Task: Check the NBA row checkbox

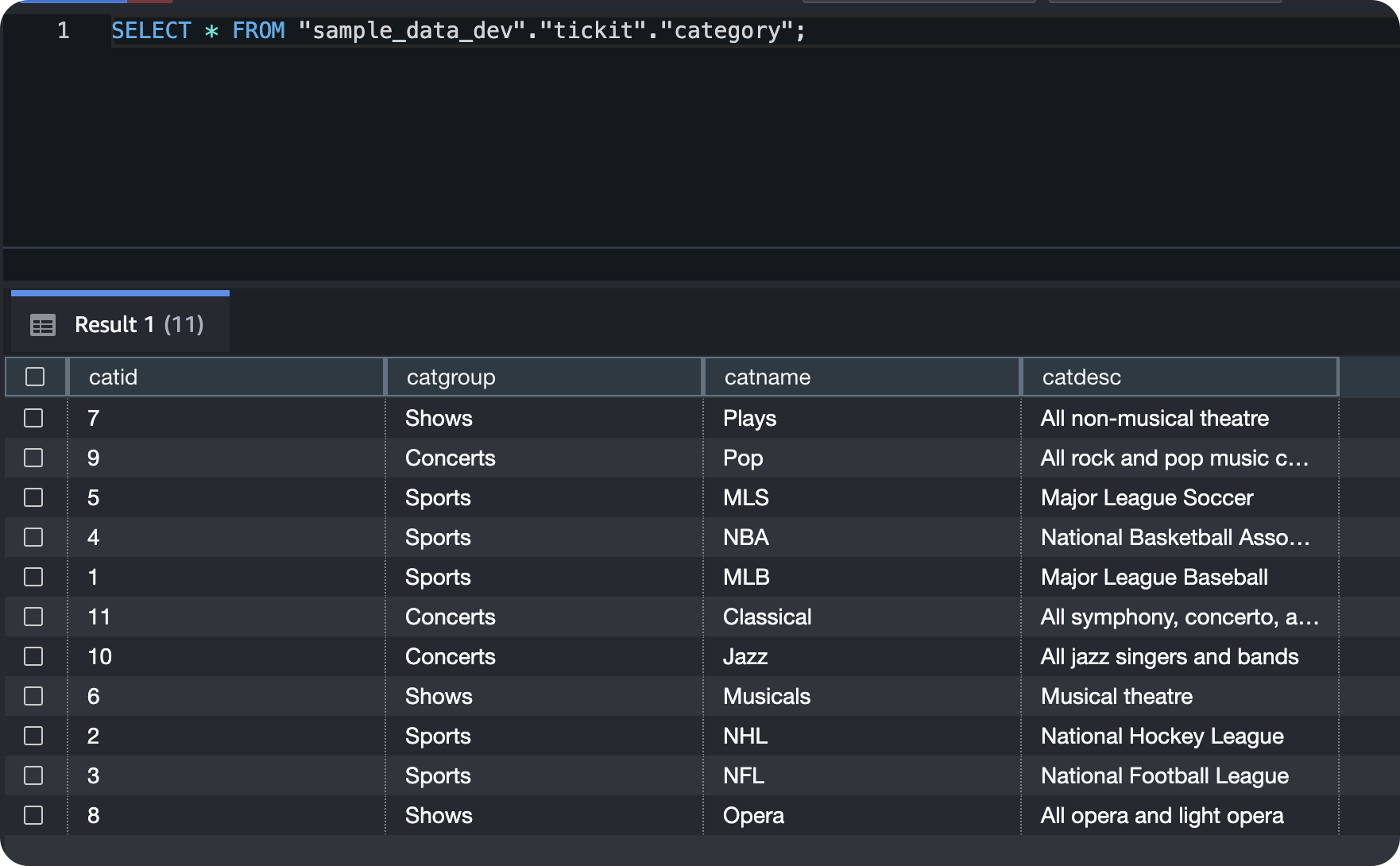Action: 33,537
